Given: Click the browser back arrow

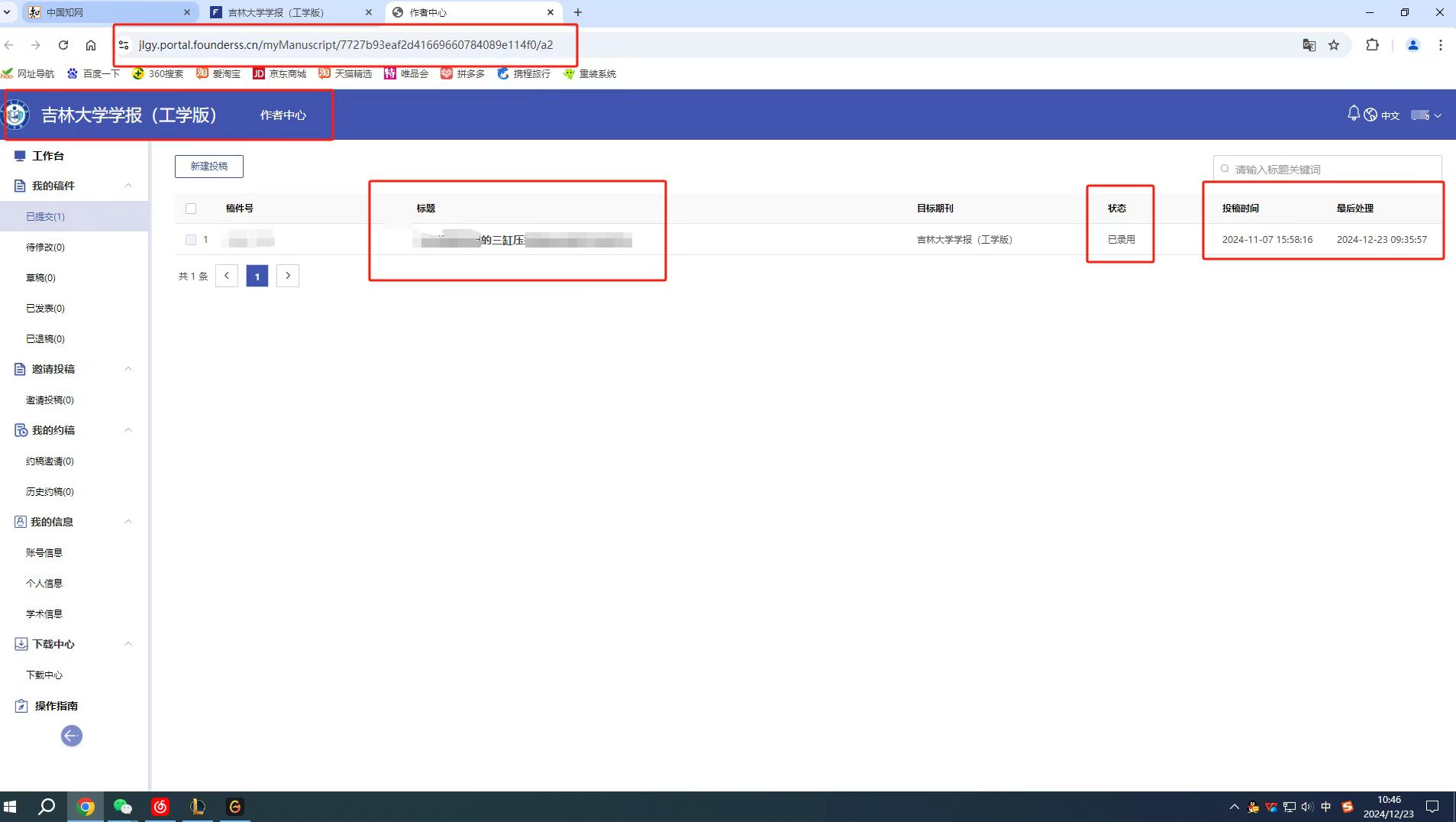Looking at the screenshot, I should pyautogui.click(x=9, y=45).
